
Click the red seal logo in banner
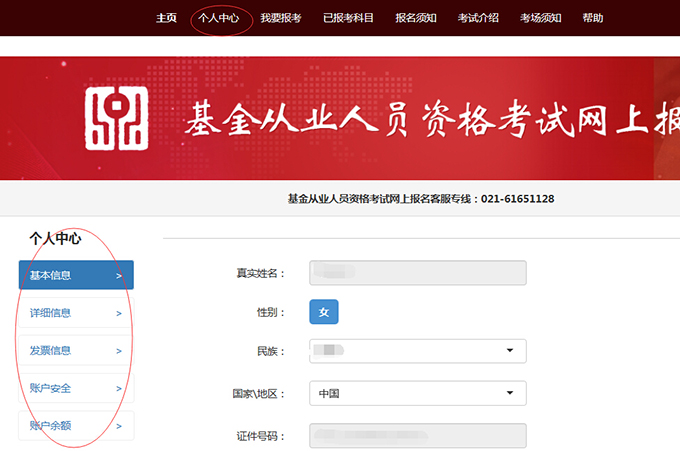pos(115,119)
